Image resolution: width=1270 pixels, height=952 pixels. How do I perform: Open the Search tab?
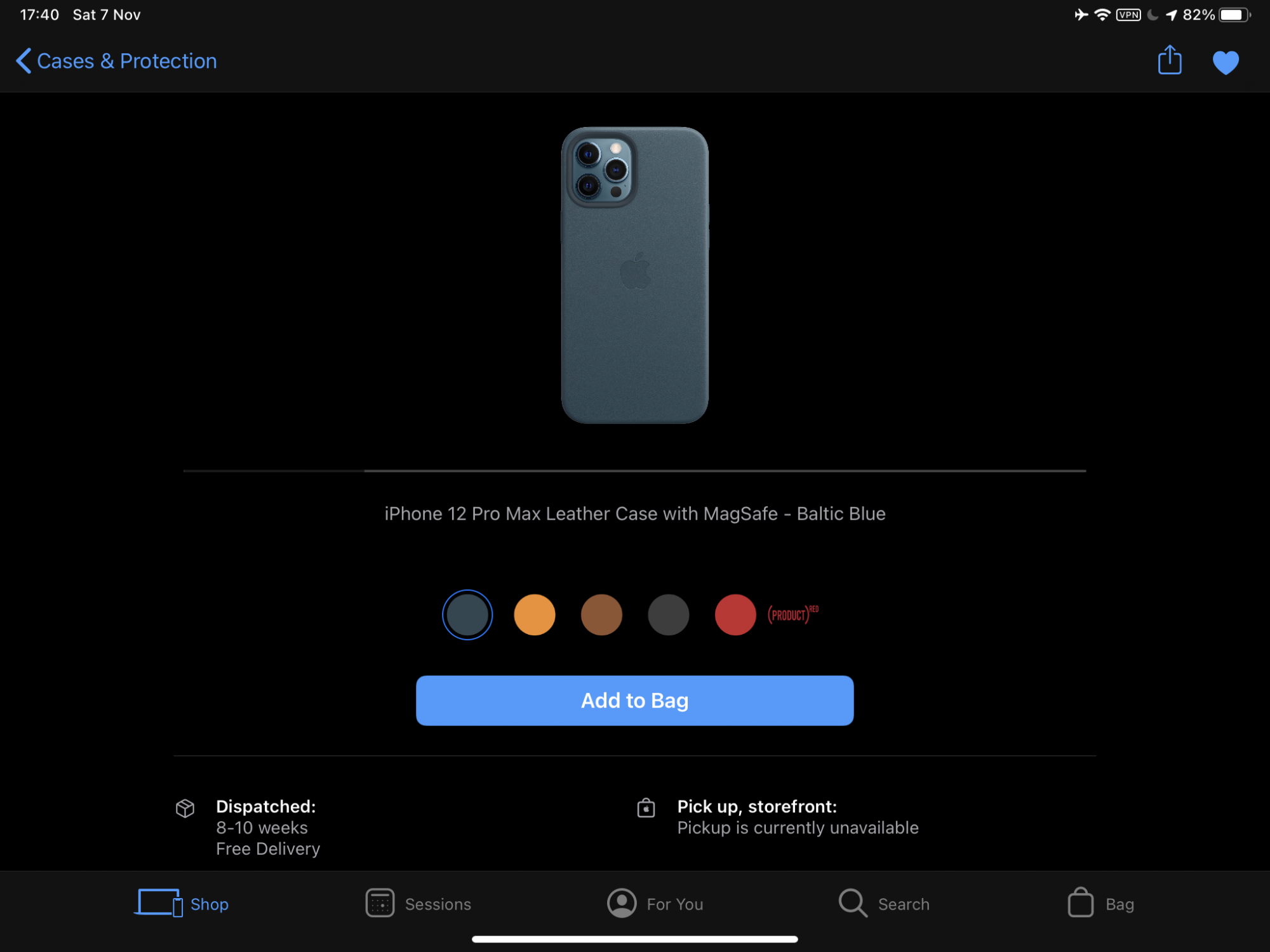pos(884,903)
